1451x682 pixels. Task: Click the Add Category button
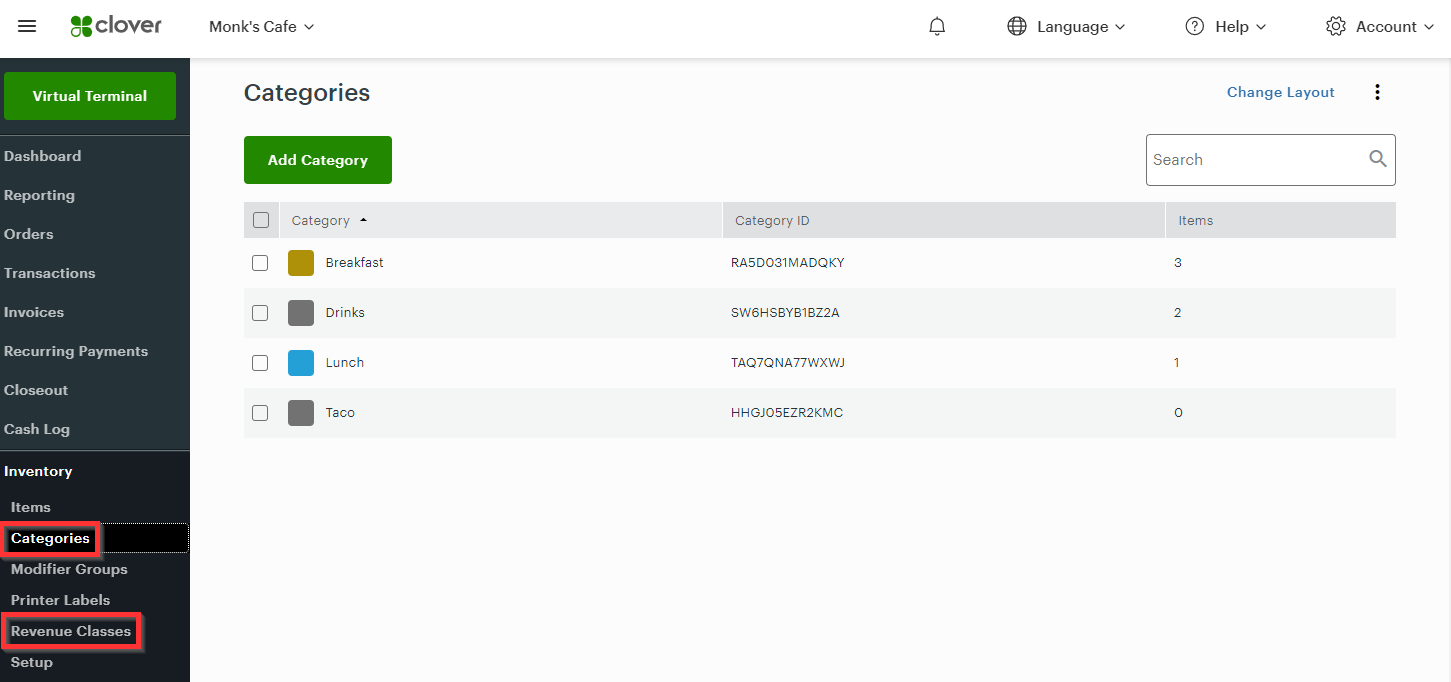coord(318,160)
